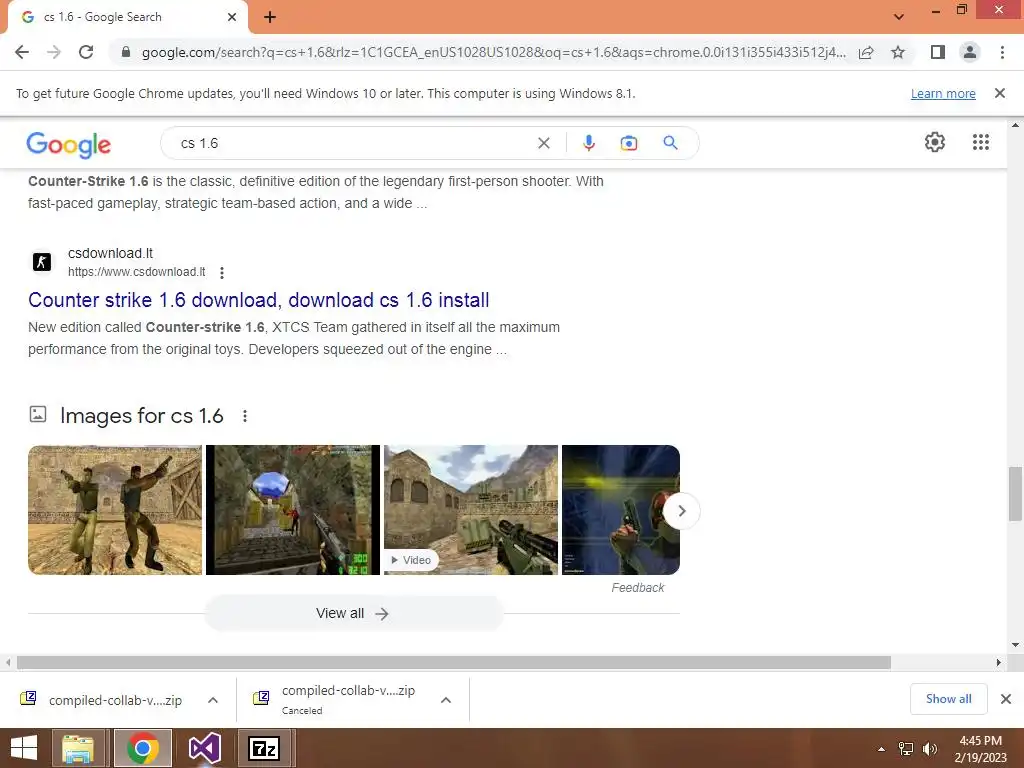Open the second thumbnail showing tunnel gameplay
Screen dimensions: 1024x768
click(293, 510)
